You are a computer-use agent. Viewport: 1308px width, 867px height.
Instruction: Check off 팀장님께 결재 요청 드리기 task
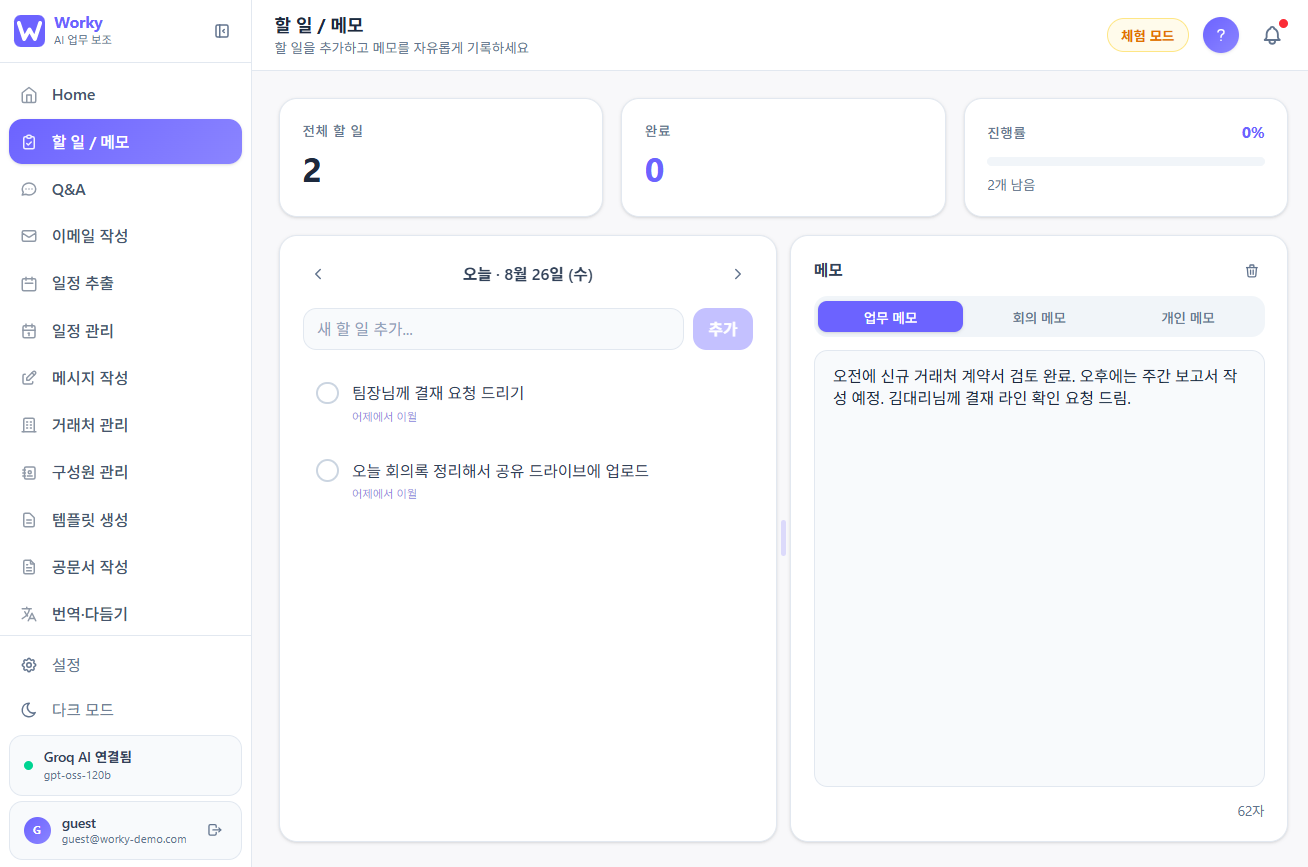(327, 393)
